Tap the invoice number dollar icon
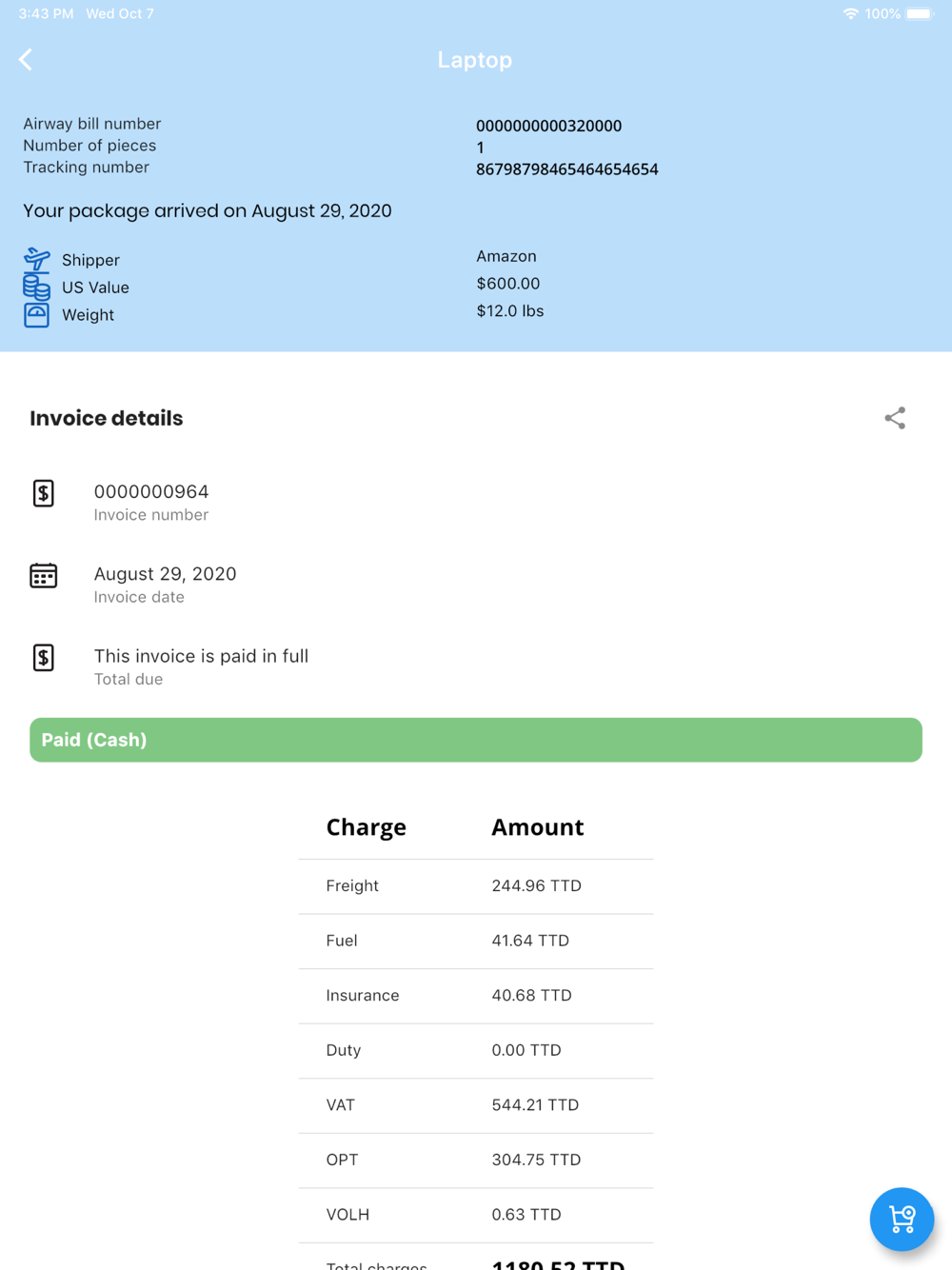 pyautogui.click(x=44, y=493)
